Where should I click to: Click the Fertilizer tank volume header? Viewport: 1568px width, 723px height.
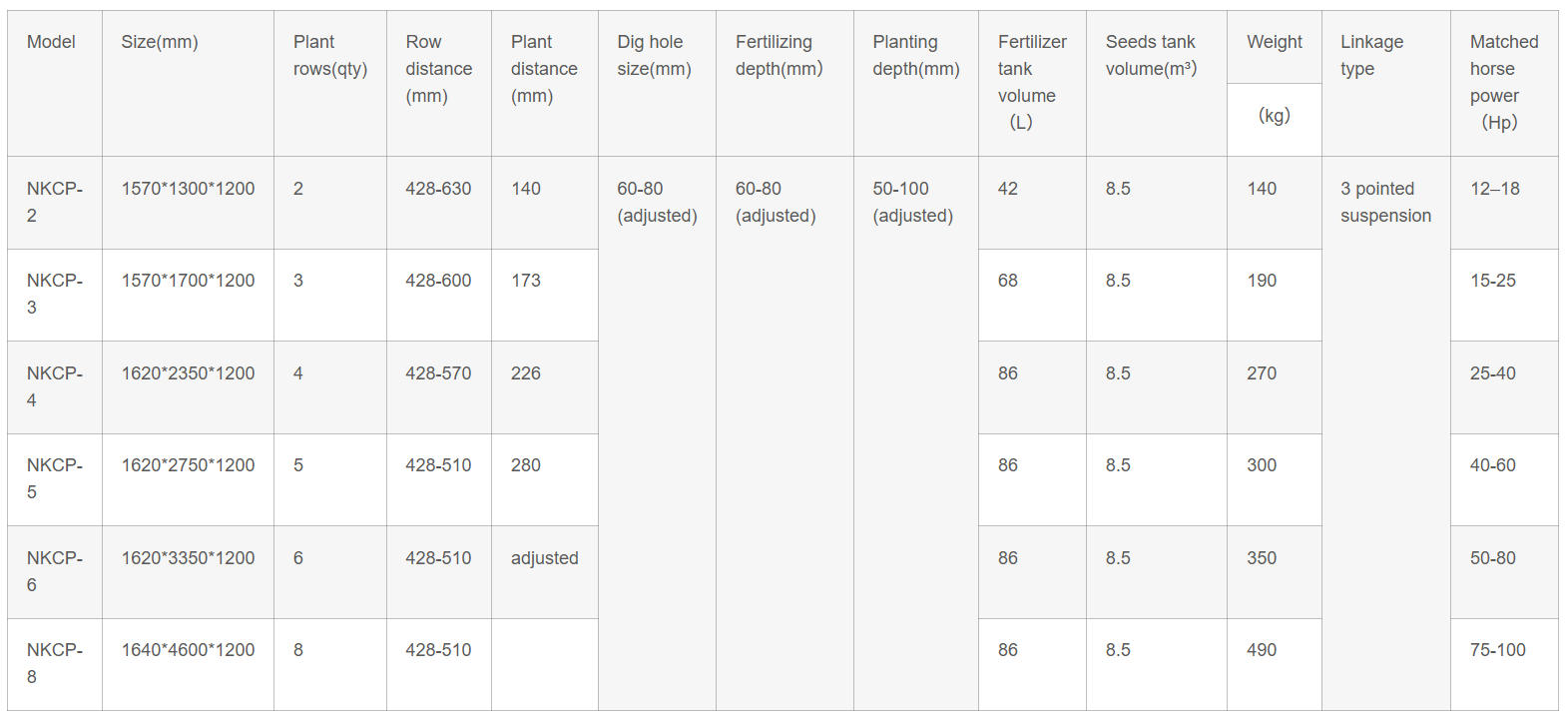[x=1032, y=83]
